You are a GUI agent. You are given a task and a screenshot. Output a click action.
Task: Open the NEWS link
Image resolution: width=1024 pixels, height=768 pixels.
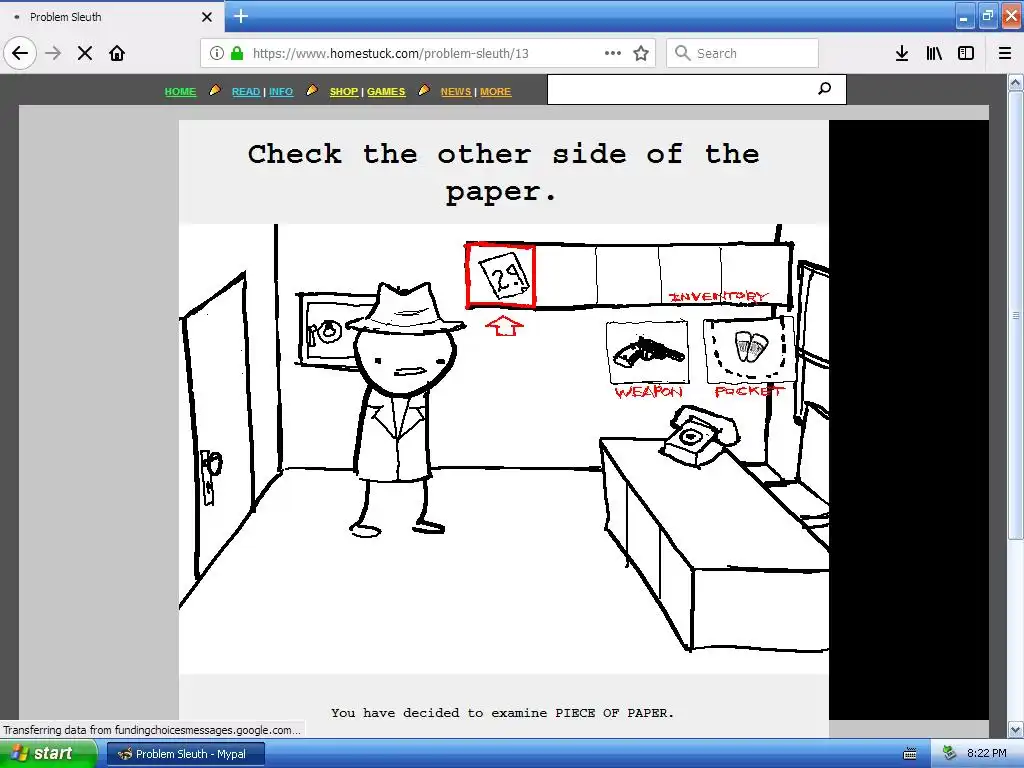[x=456, y=91]
